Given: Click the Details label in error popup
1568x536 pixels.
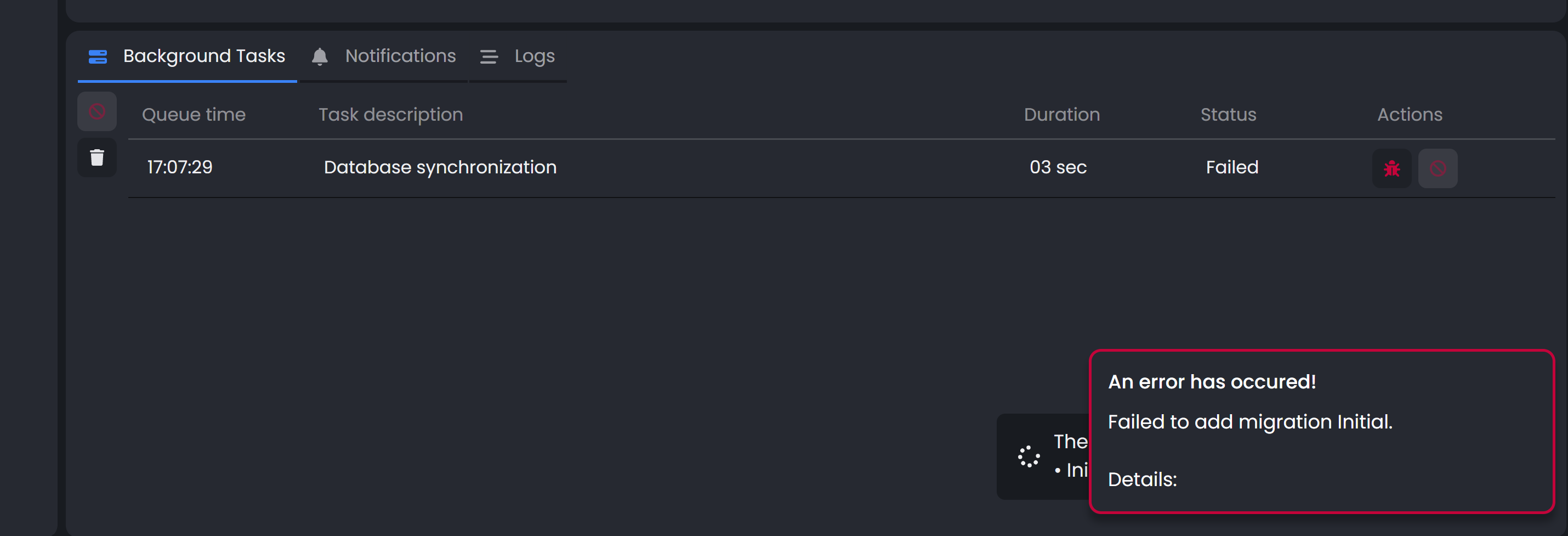Looking at the screenshot, I should click(x=1142, y=479).
